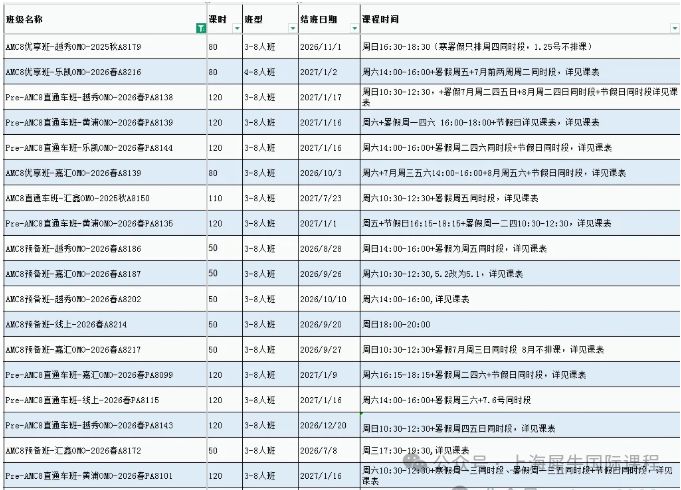Image resolution: width=681 pixels, height=490 pixels.
Task: Select class name cell ending A8217
Action: point(105,349)
